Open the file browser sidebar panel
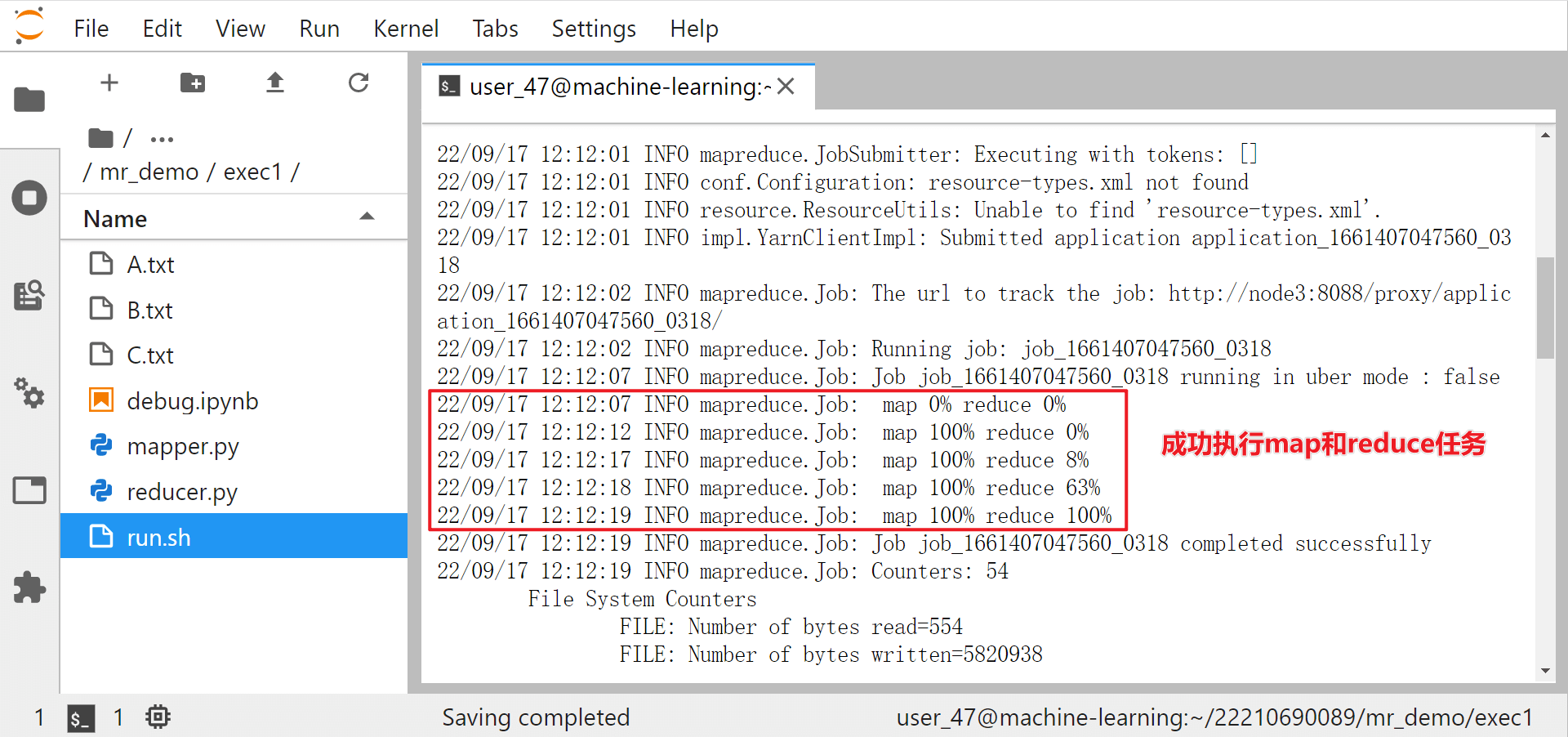The width and height of the screenshot is (1568, 737). pos(29,100)
